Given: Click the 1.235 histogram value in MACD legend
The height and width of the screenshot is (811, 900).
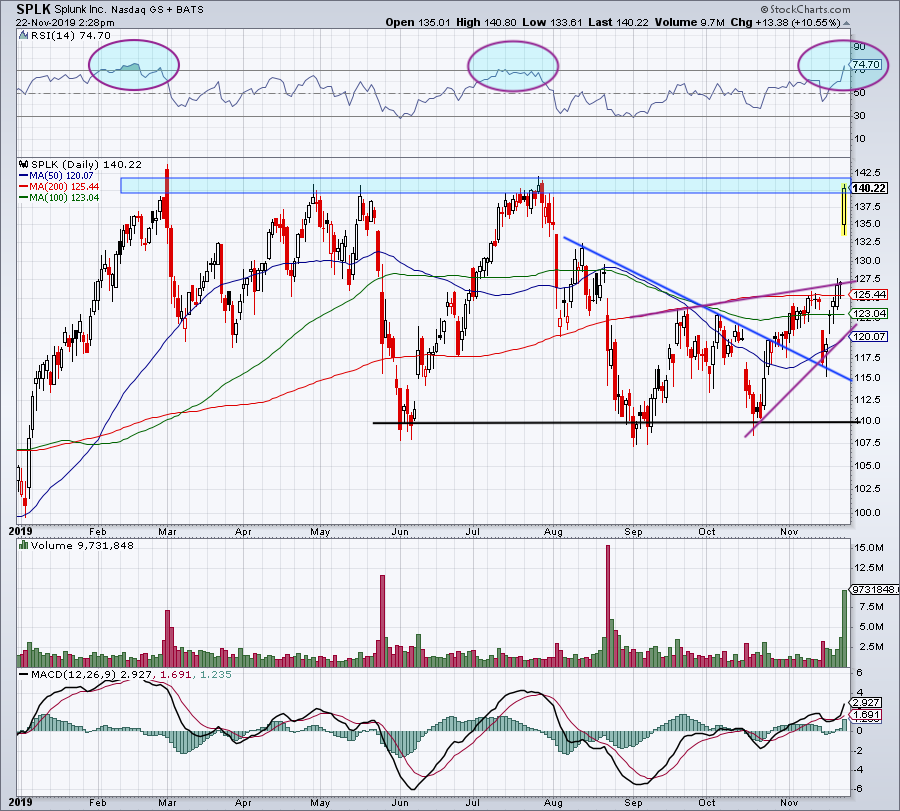Looking at the screenshot, I should 215,674.
